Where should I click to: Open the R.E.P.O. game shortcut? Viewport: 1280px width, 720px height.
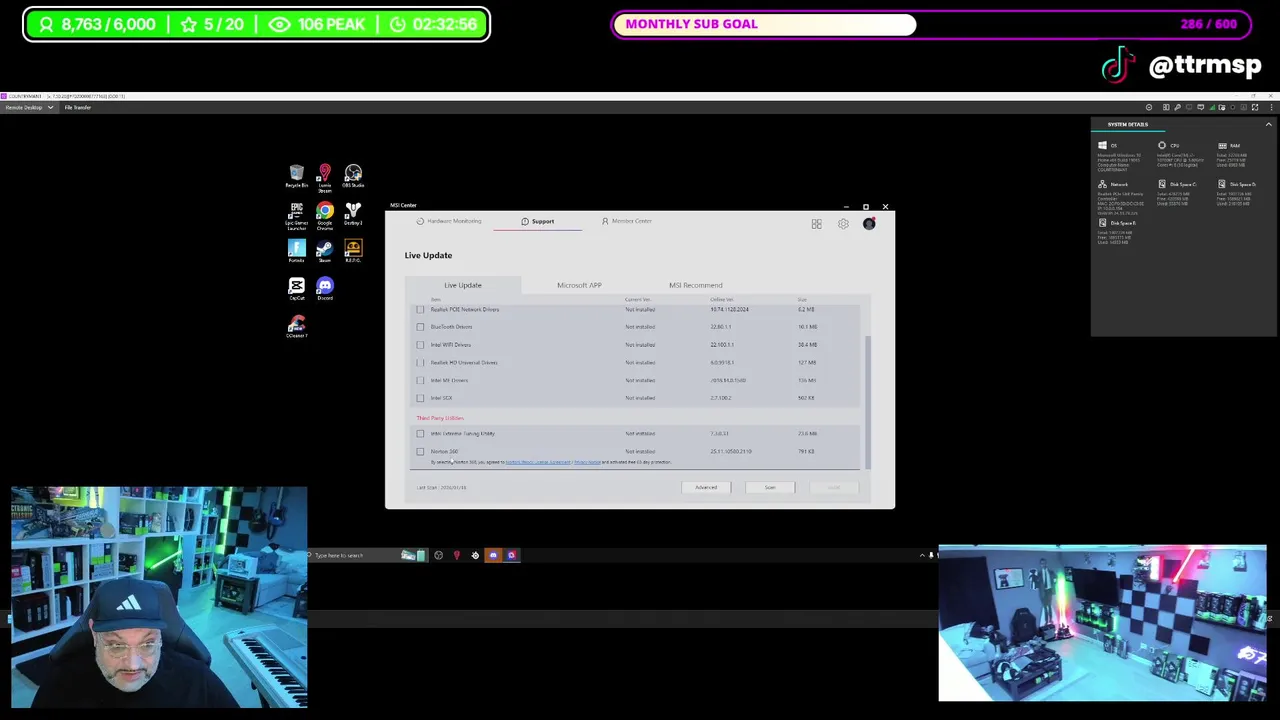point(353,251)
